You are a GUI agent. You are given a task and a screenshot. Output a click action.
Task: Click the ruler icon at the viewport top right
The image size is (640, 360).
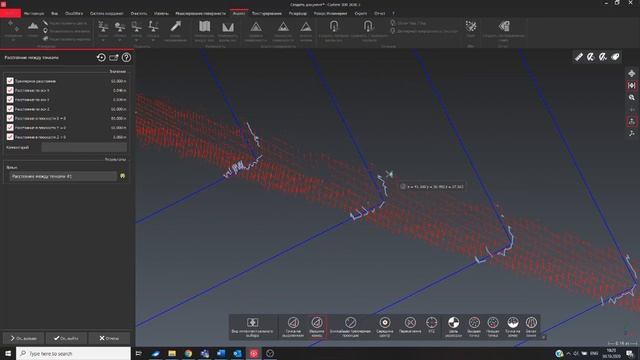pyautogui.click(x=579, y=57)
